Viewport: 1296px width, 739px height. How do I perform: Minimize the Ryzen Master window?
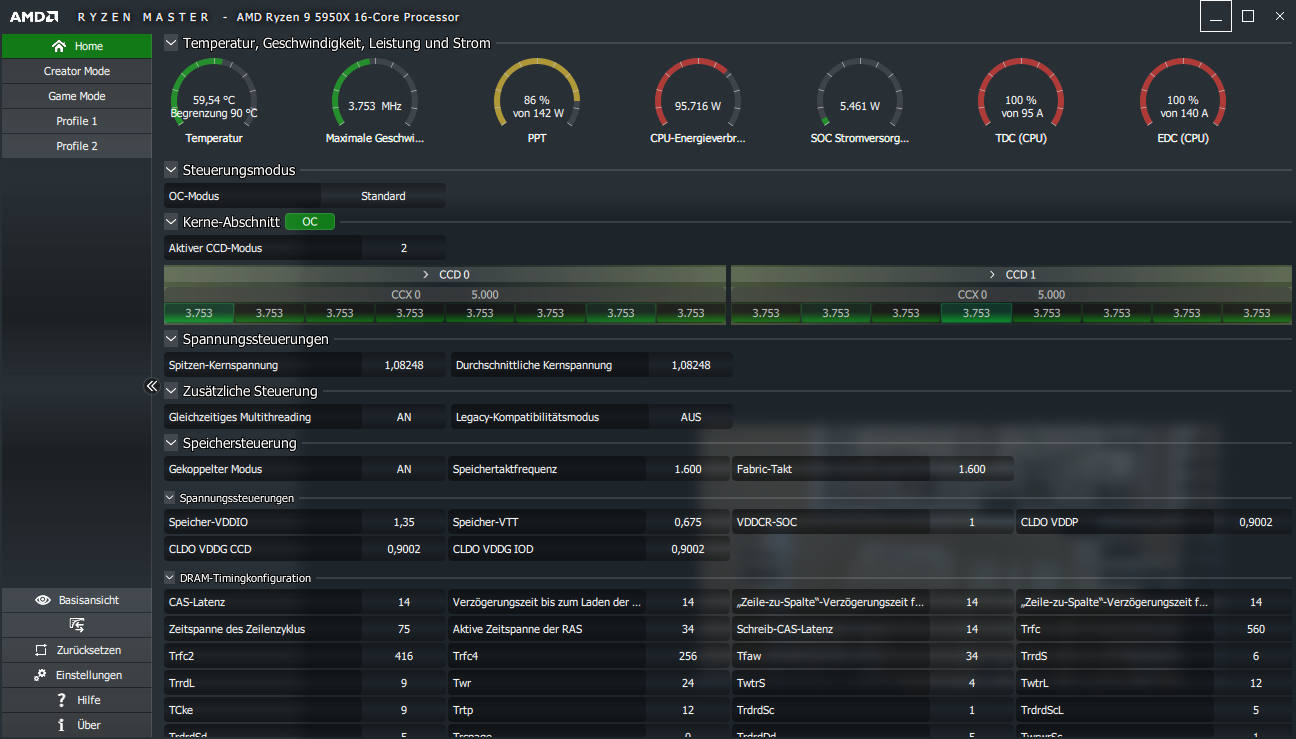[1216, 16]
